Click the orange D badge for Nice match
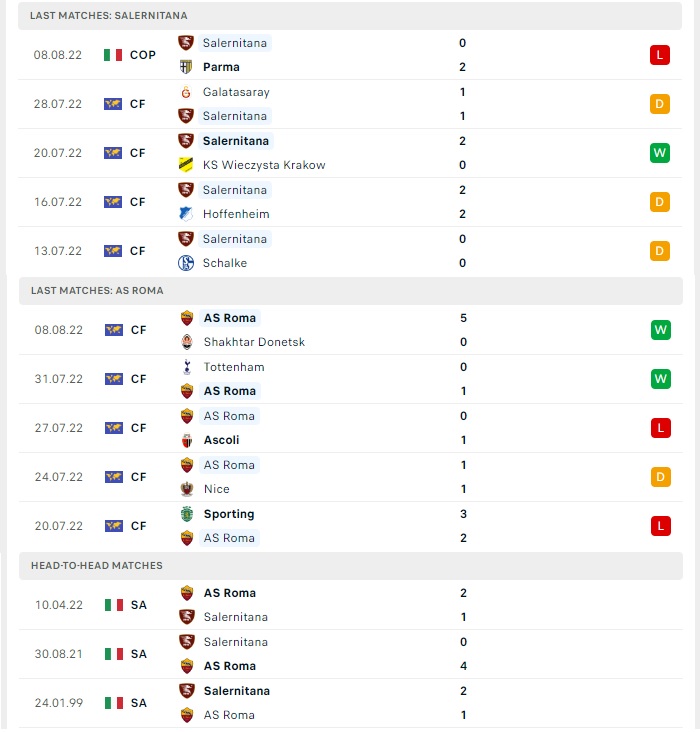This screenshot has height=732, width=700. click(x=660, y=477)
